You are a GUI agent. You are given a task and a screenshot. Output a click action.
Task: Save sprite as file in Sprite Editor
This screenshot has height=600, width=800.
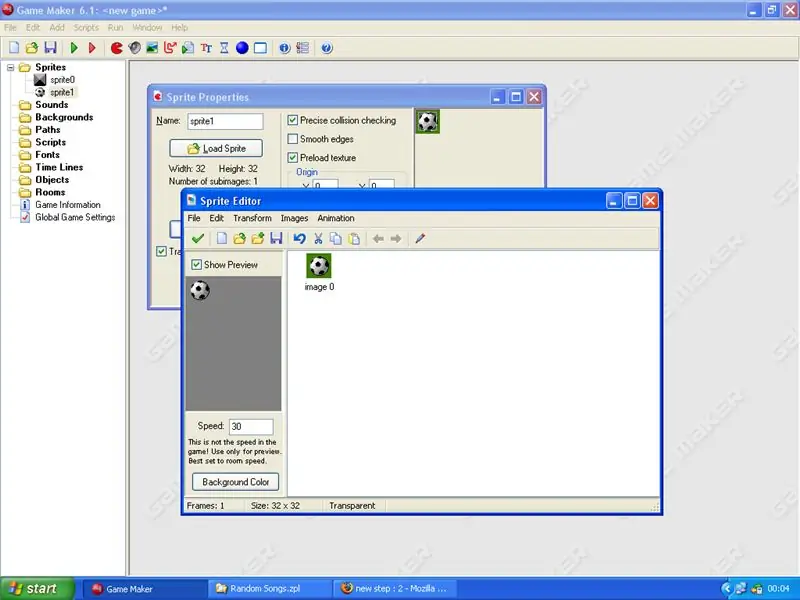276,238
